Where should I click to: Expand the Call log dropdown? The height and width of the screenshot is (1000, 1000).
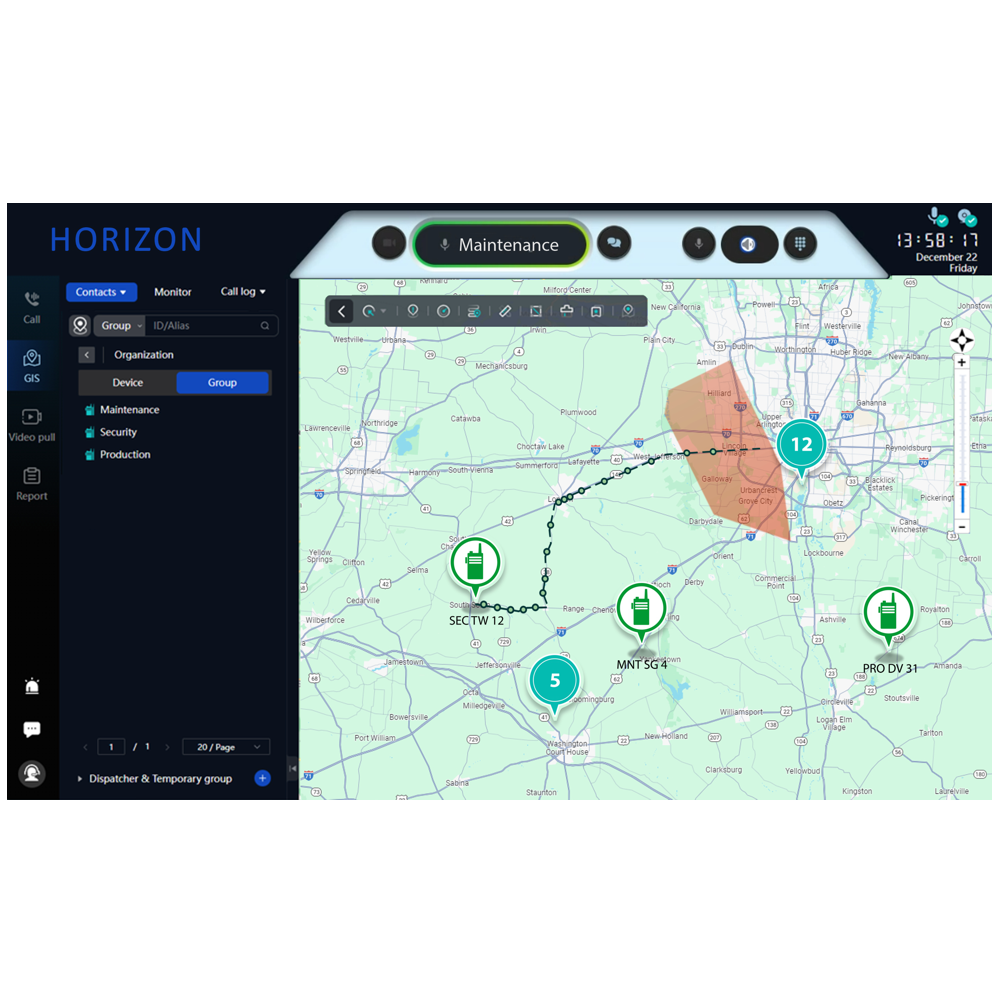pyautogui.click(x=243, y=292)
